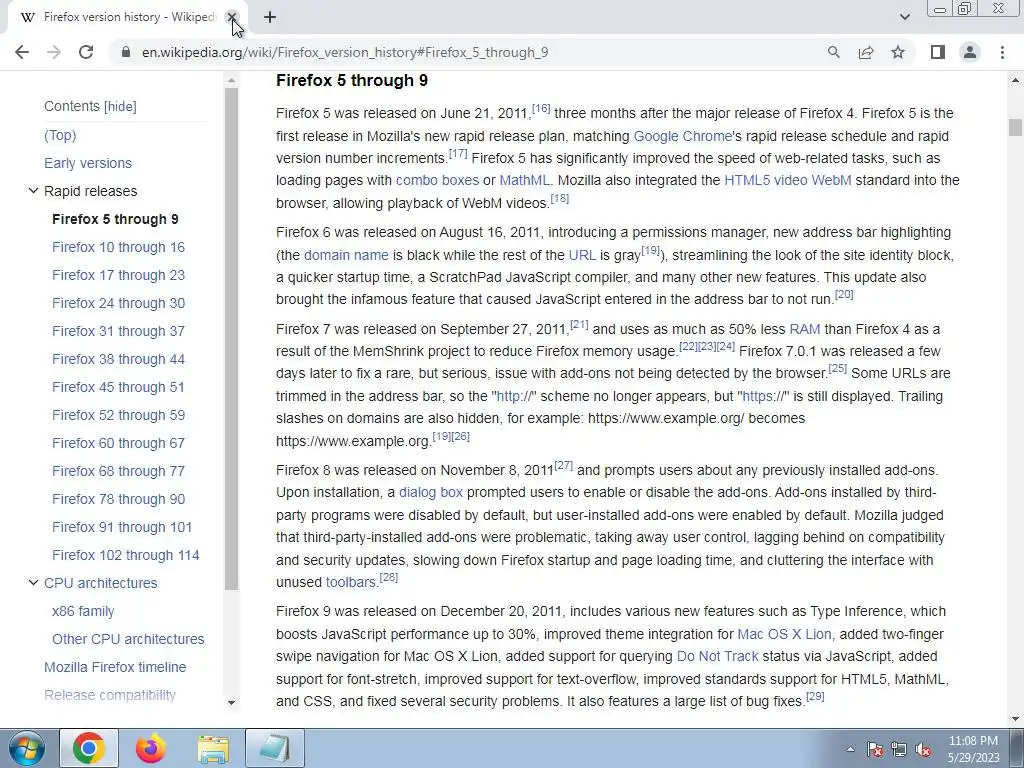This screenshot has width=1024, height=768.
Task: Jump to Firefox 38 through 44 section
Action: 118,359
